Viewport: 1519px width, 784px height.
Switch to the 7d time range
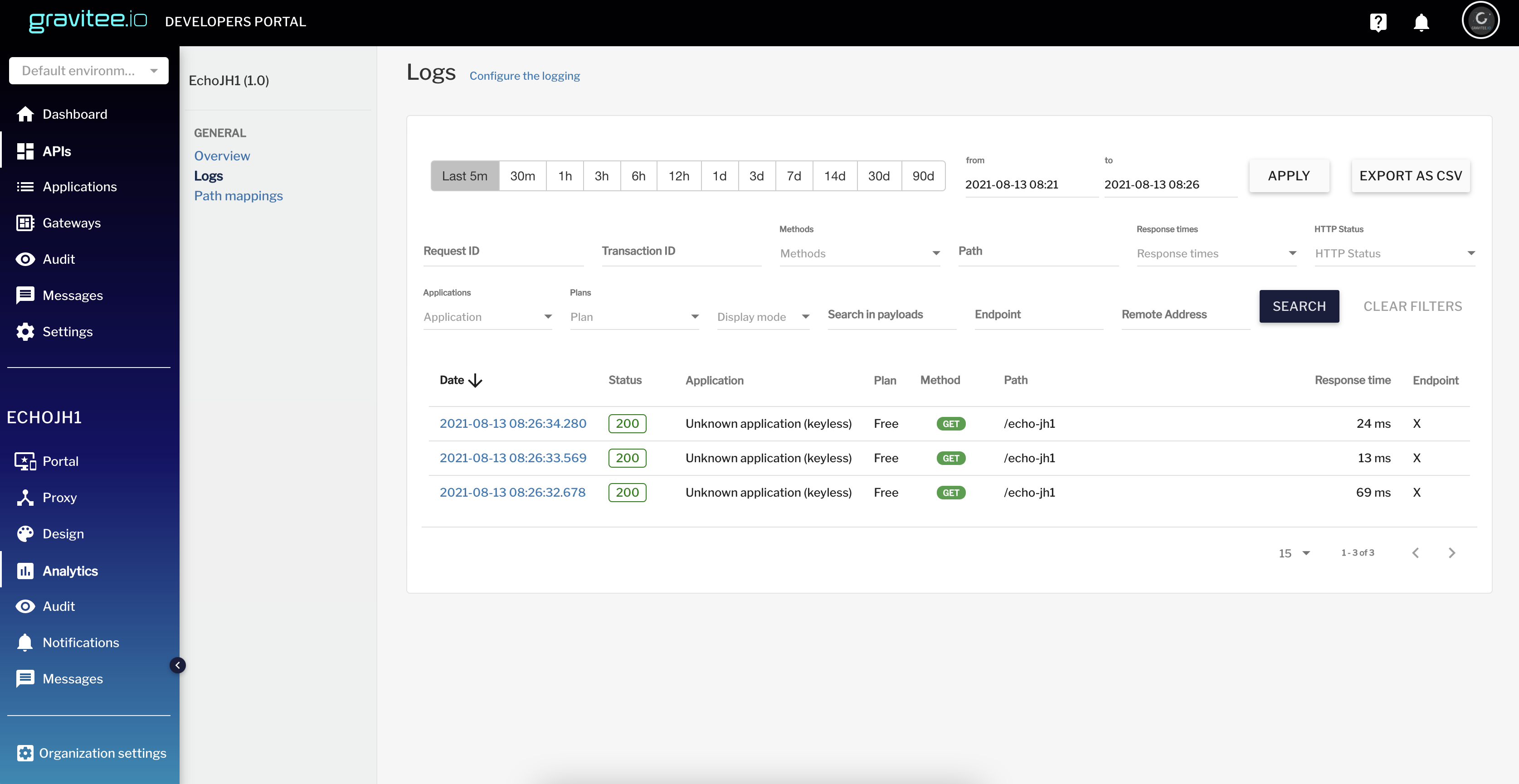coord(794,176)
